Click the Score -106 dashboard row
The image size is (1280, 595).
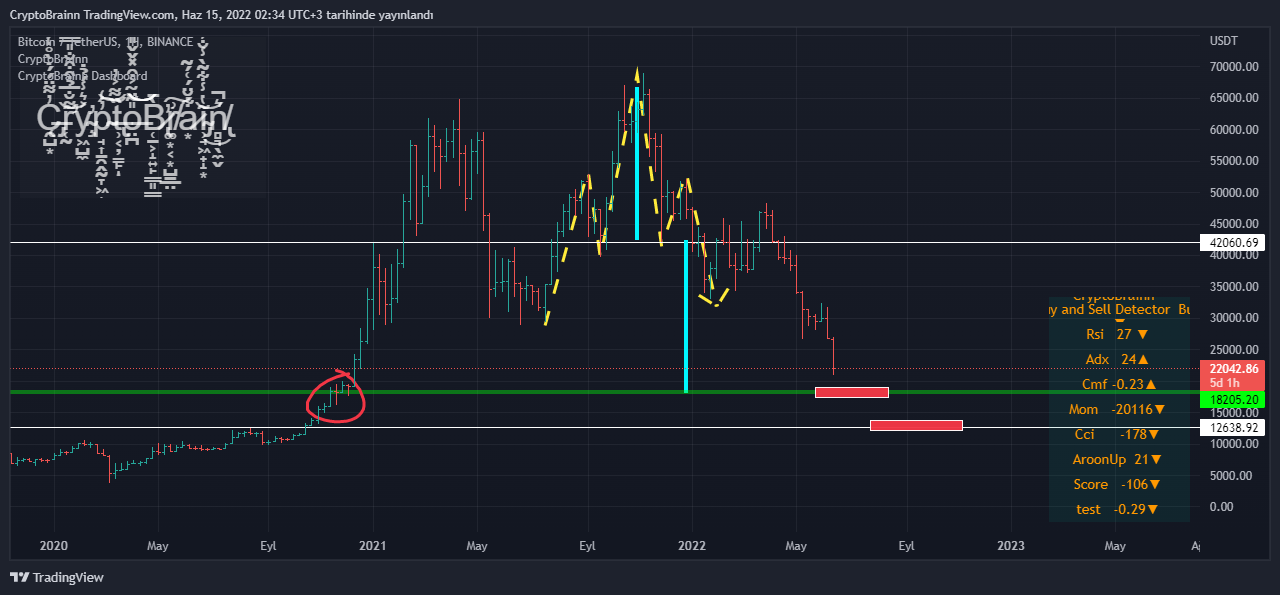coord(1118,484)
